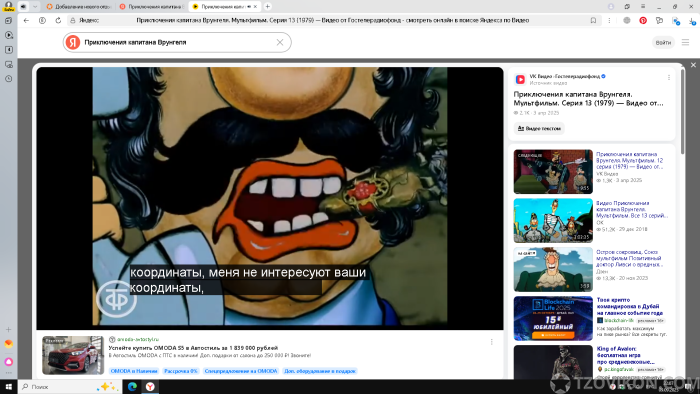Open the globe extension icon
The height and width of the screenshot is (394, 700).
627,20
